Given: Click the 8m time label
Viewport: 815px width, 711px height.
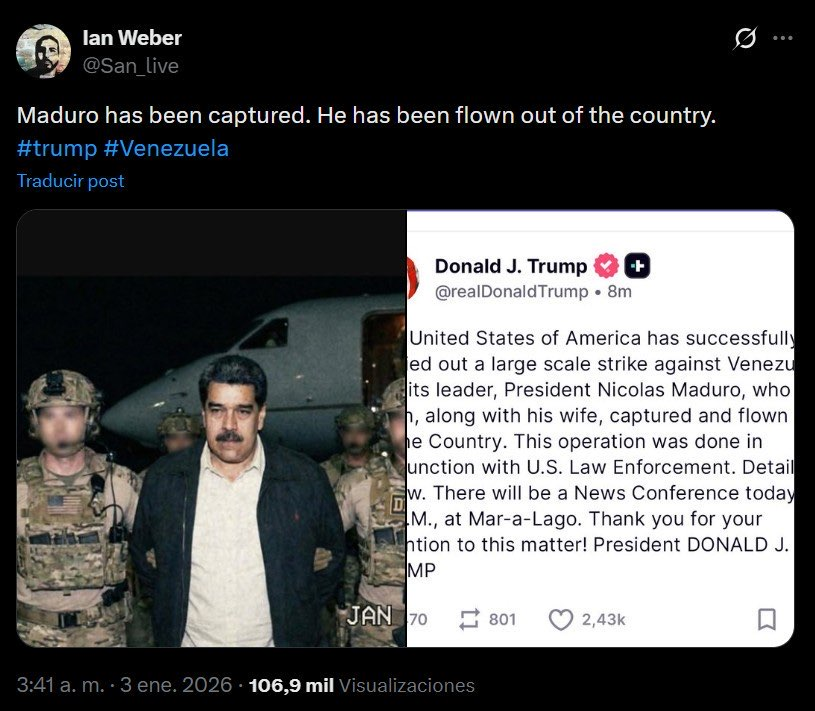Looking at the screenshot, I should coord(620,291).
